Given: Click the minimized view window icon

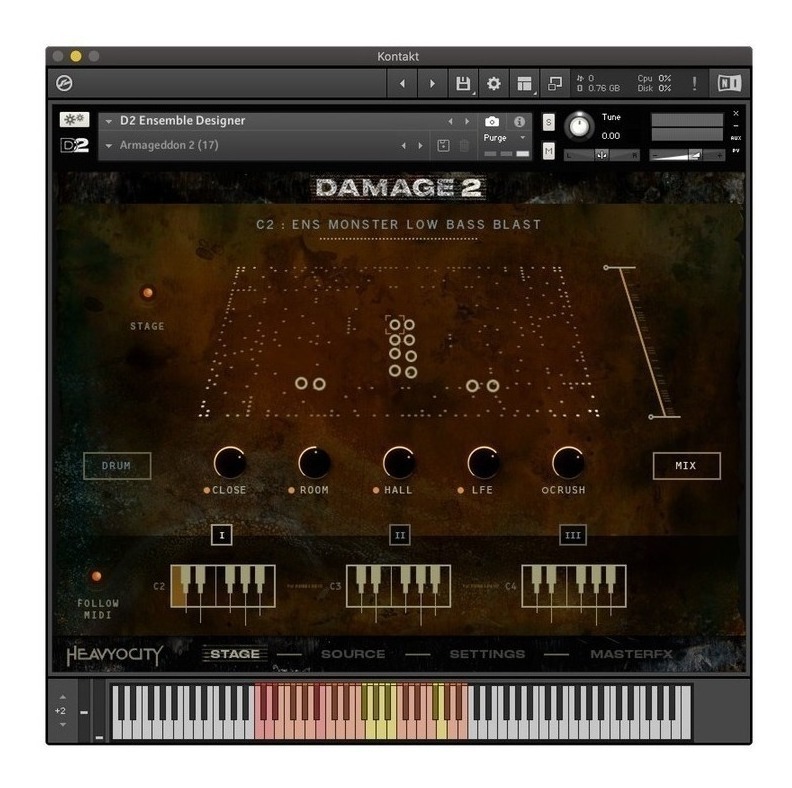Looking at the screenshot, I should click(555, 84).
